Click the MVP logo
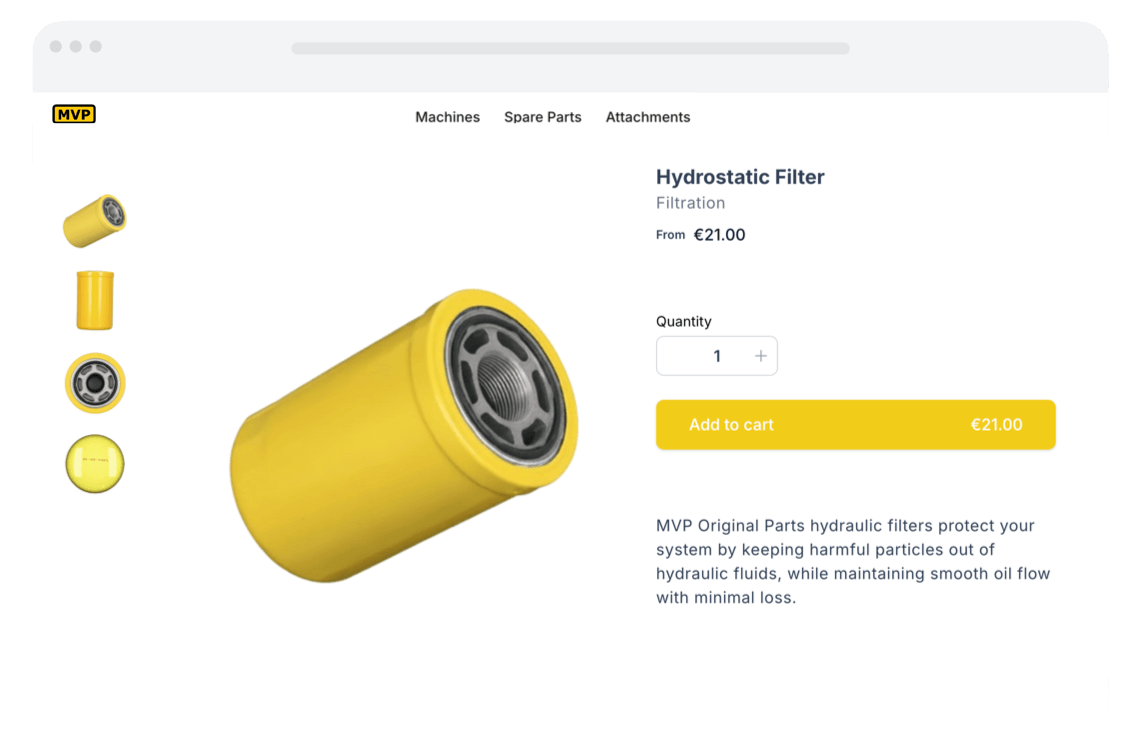 point(74,114)
